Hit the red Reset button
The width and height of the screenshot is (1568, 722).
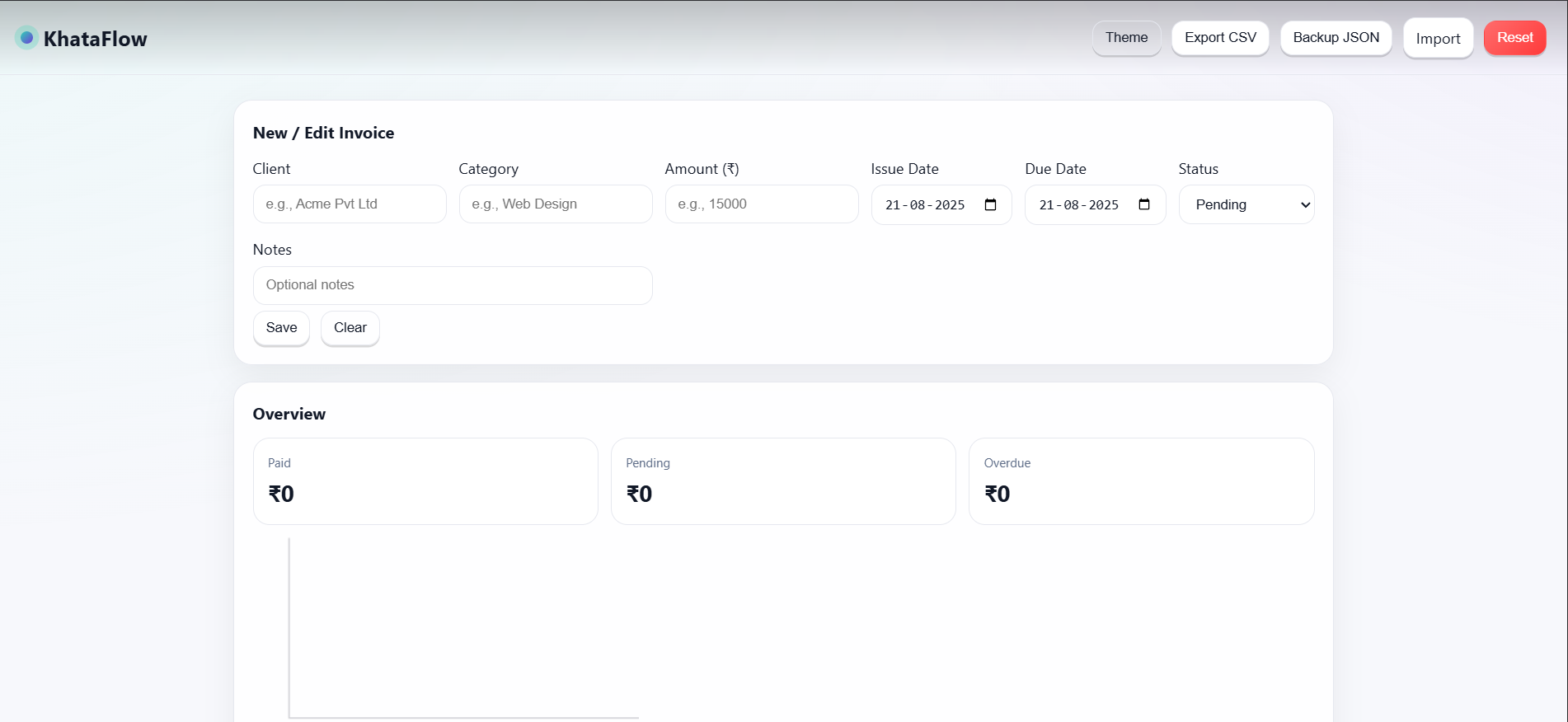[x=1514, y=38]
